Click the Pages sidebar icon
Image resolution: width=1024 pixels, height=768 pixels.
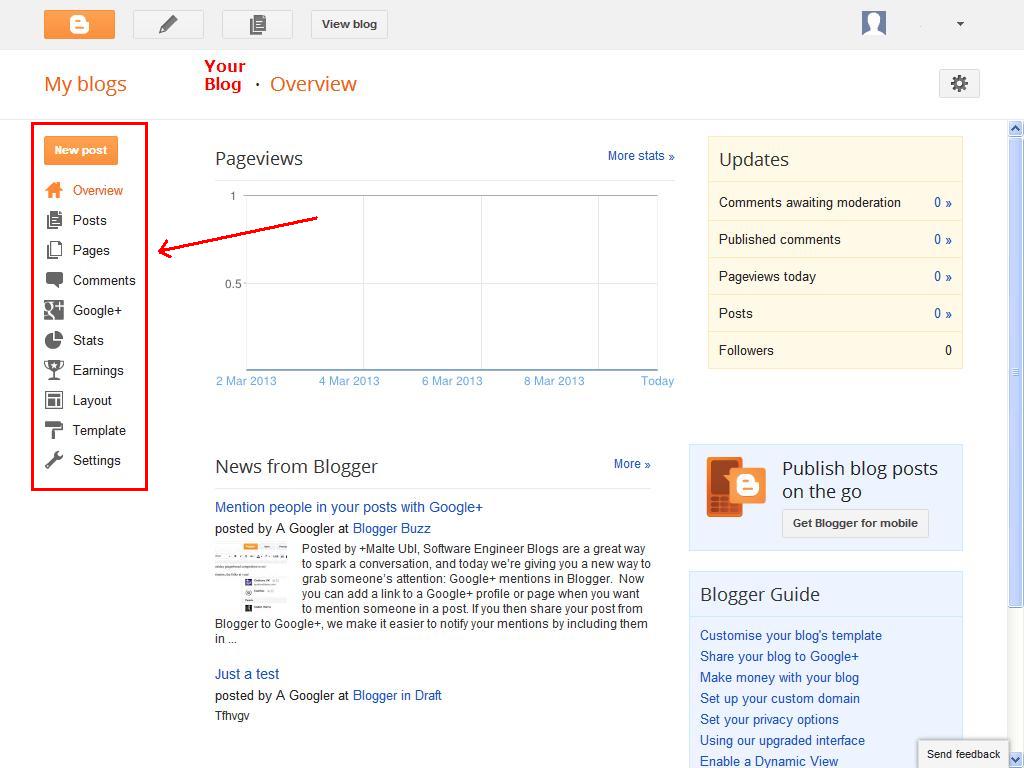pyautogui.click(x=54, y=250)
